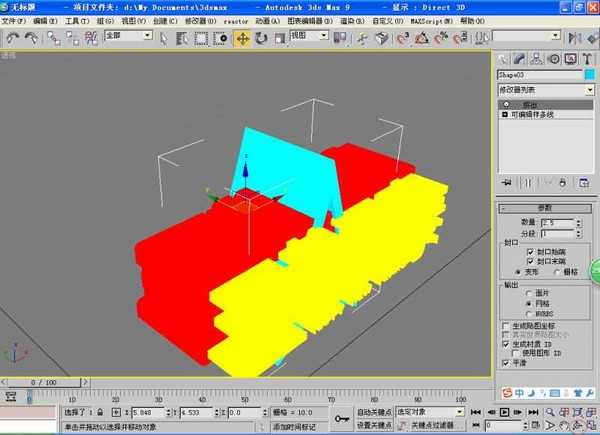Toggle the Angle Snap icon

click(422, 38)
